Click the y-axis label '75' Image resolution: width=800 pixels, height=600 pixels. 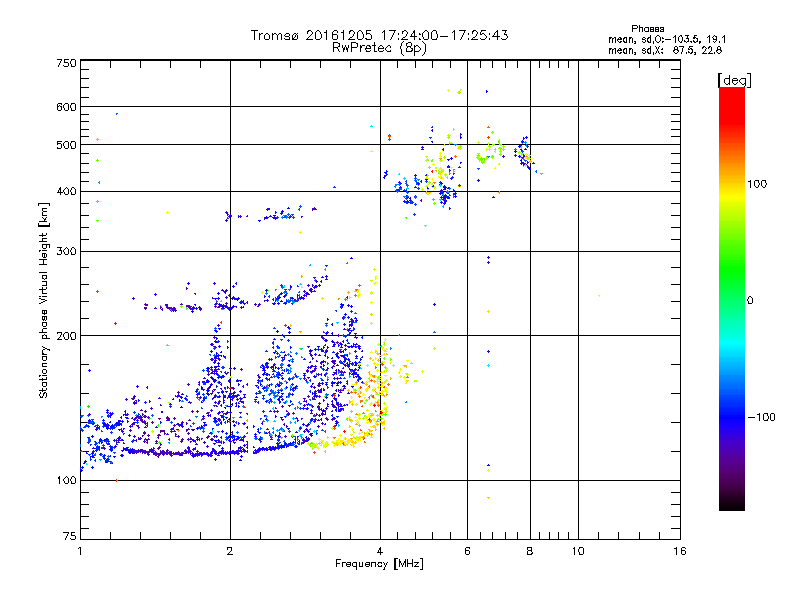tap(70, 536)
